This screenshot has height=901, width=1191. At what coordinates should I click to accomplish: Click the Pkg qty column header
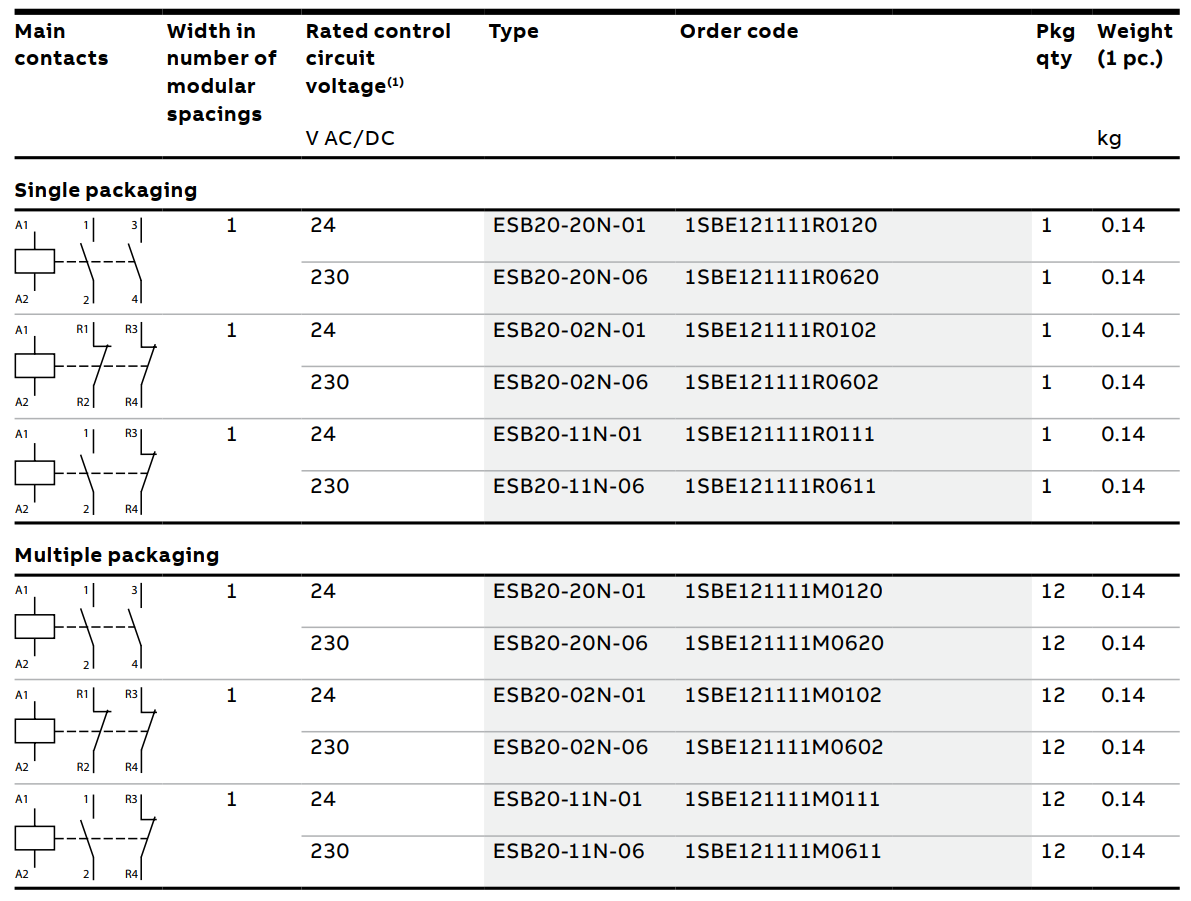click(x=1055, y=45)
